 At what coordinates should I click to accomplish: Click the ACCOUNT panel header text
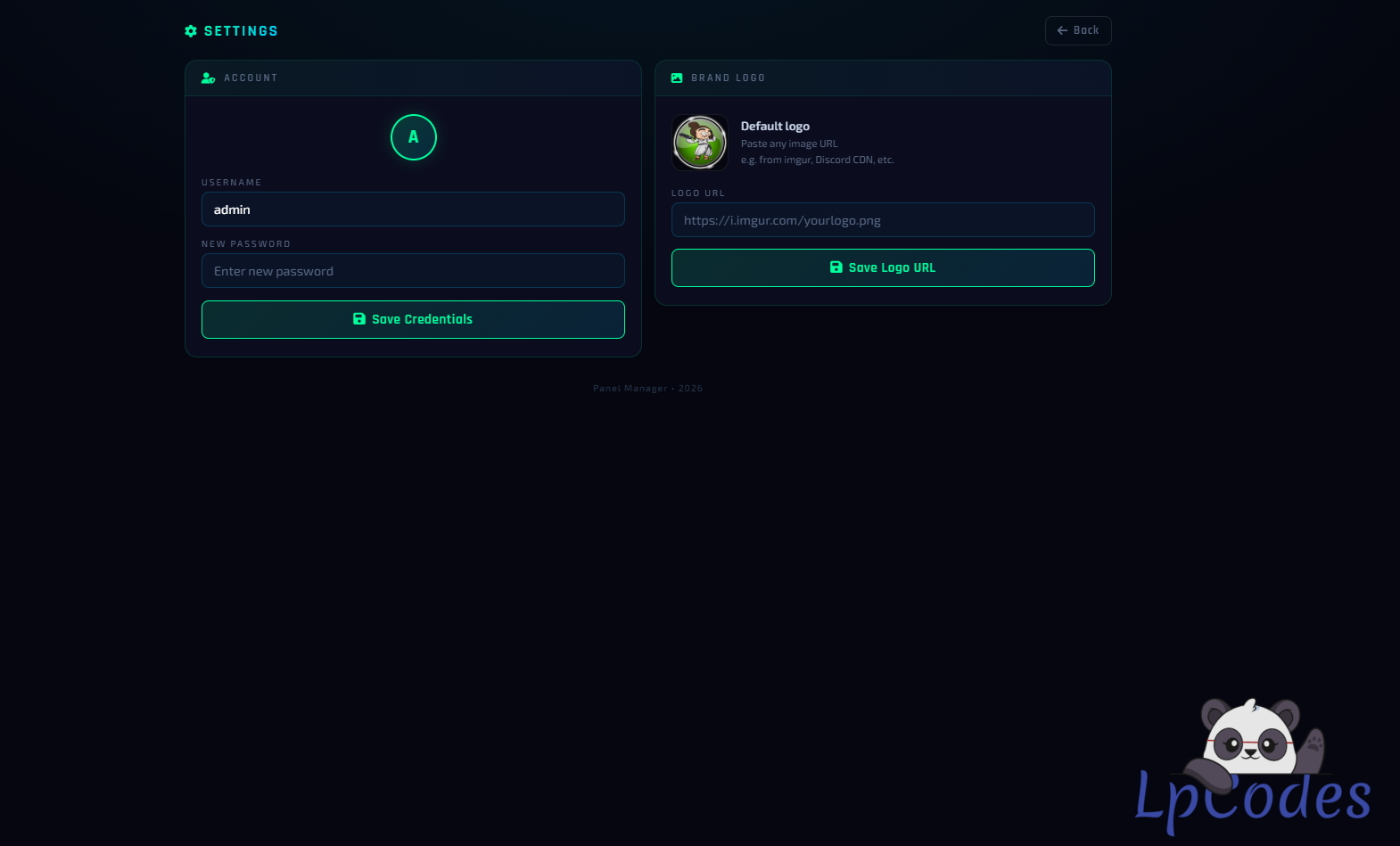251,78
